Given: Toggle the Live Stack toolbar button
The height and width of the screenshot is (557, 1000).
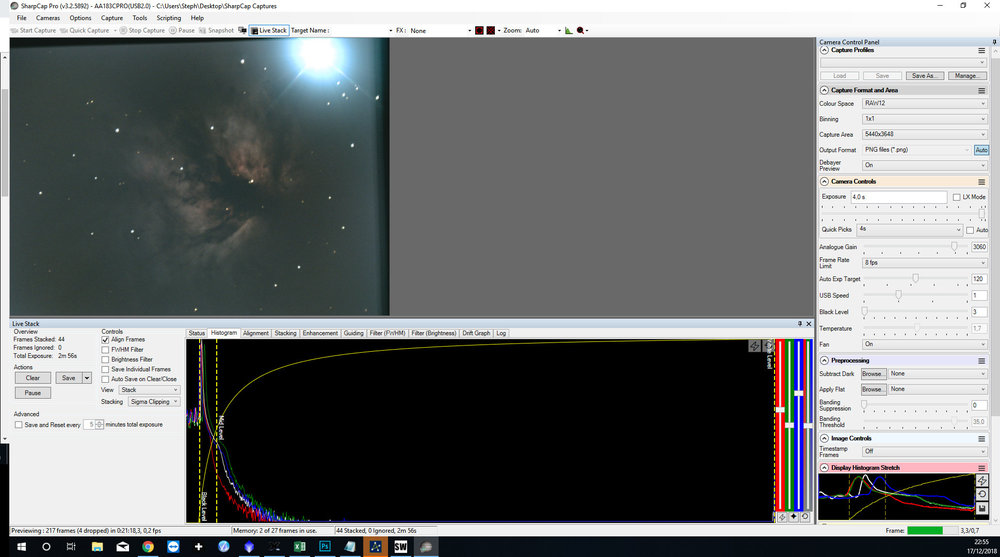Looking at the screenshot, I should click(268, 30).
